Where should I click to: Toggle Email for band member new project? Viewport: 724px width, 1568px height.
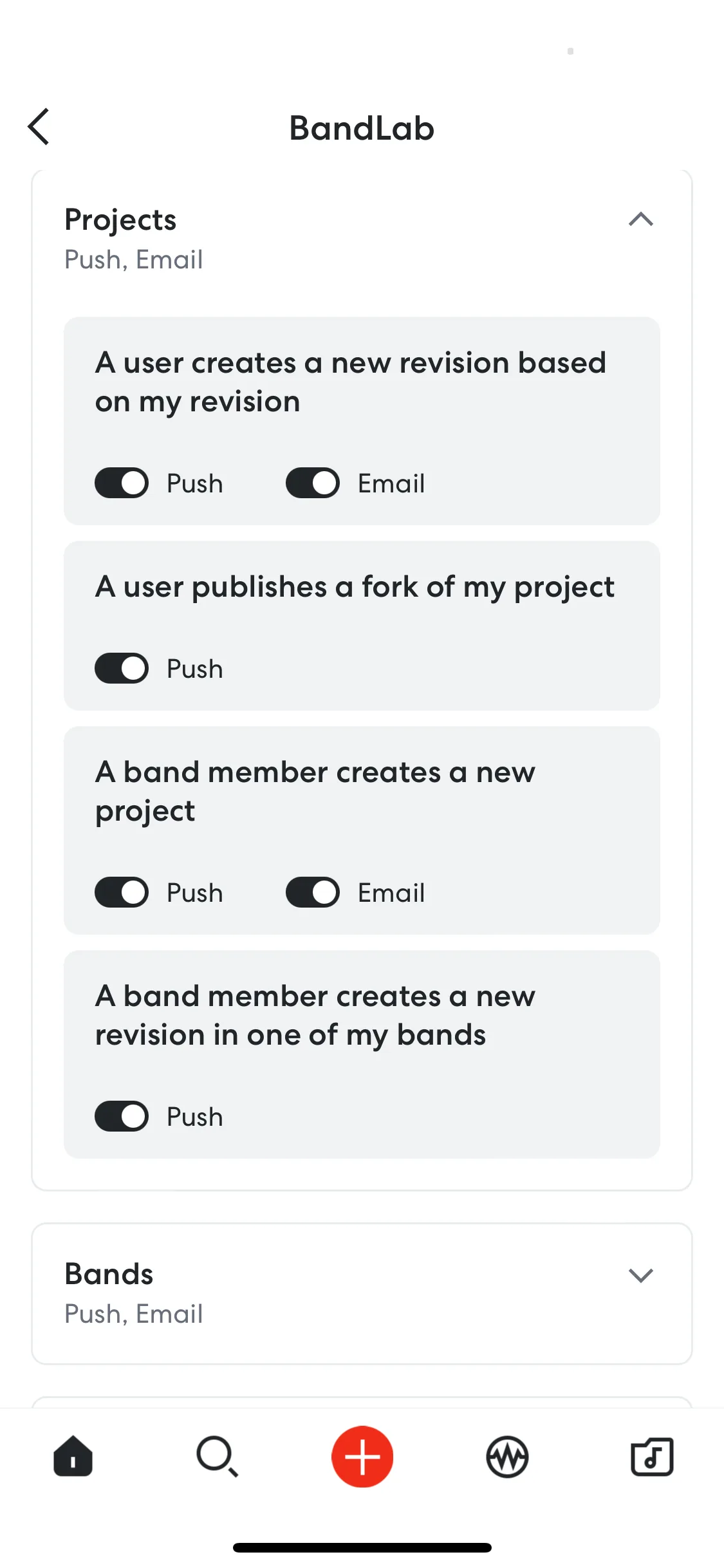point(313,892)
